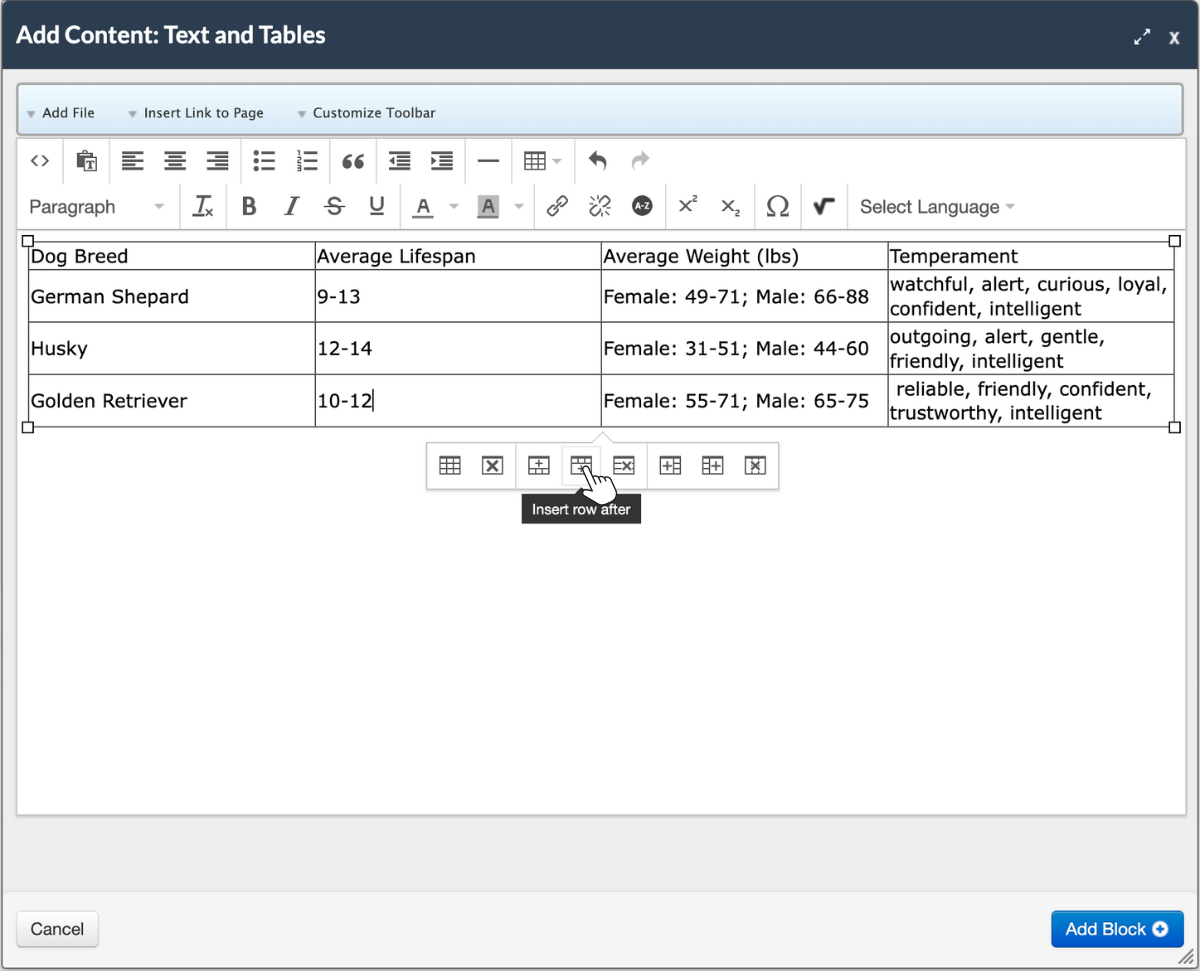
Task: Undo the last edit
Action: 598,161
